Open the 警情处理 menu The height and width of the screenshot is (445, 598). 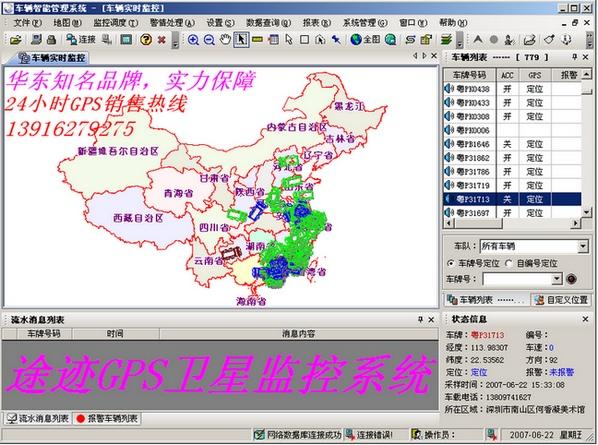coord(172,23)
